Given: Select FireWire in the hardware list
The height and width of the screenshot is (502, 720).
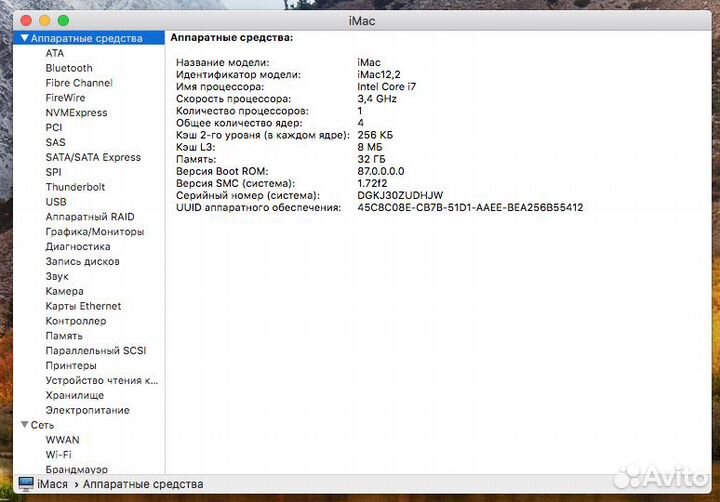Looking at the screenshot, I should tap(65, 98).
